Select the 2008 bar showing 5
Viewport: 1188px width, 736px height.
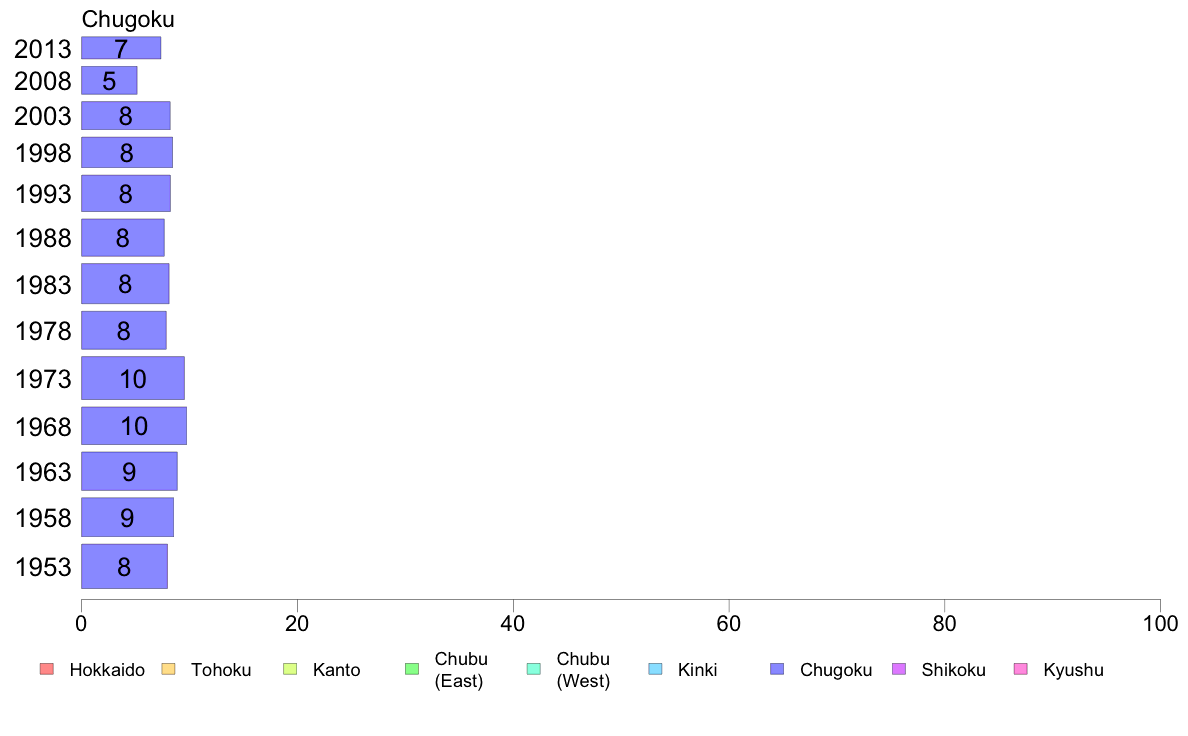point(109,80)
